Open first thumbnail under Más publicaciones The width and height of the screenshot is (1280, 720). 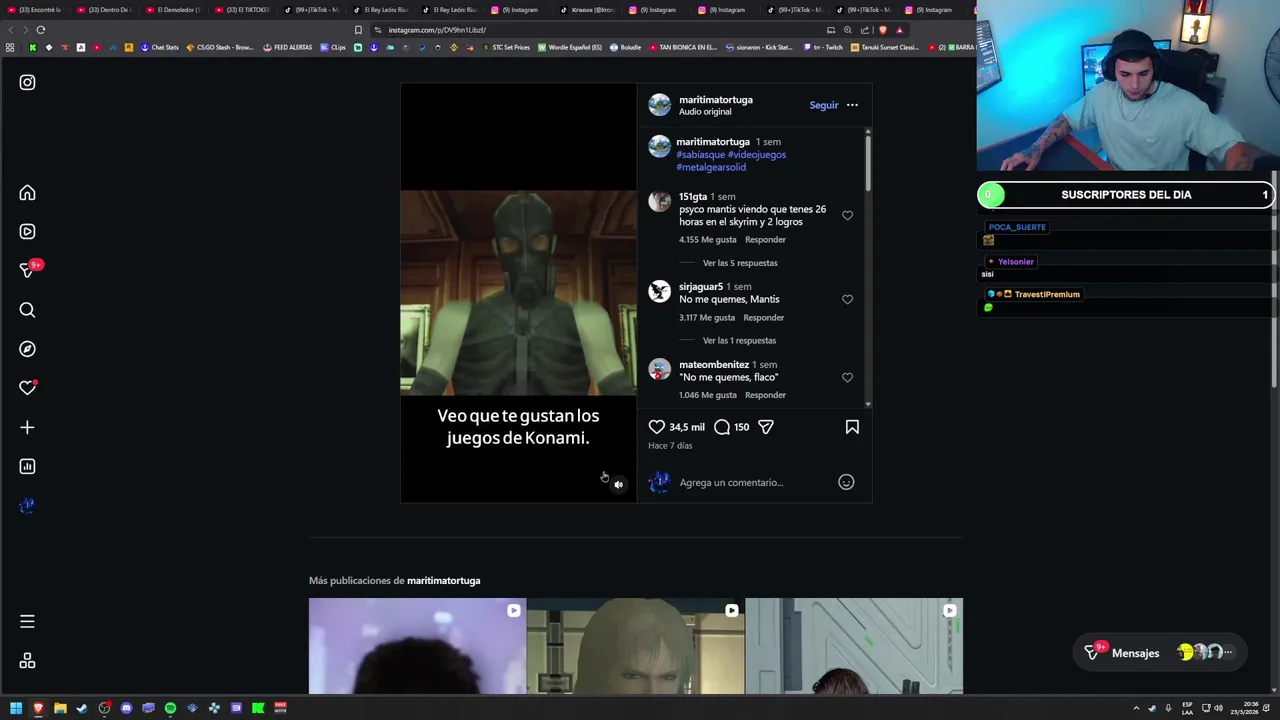pyautogui.click(x=417, y=646)
